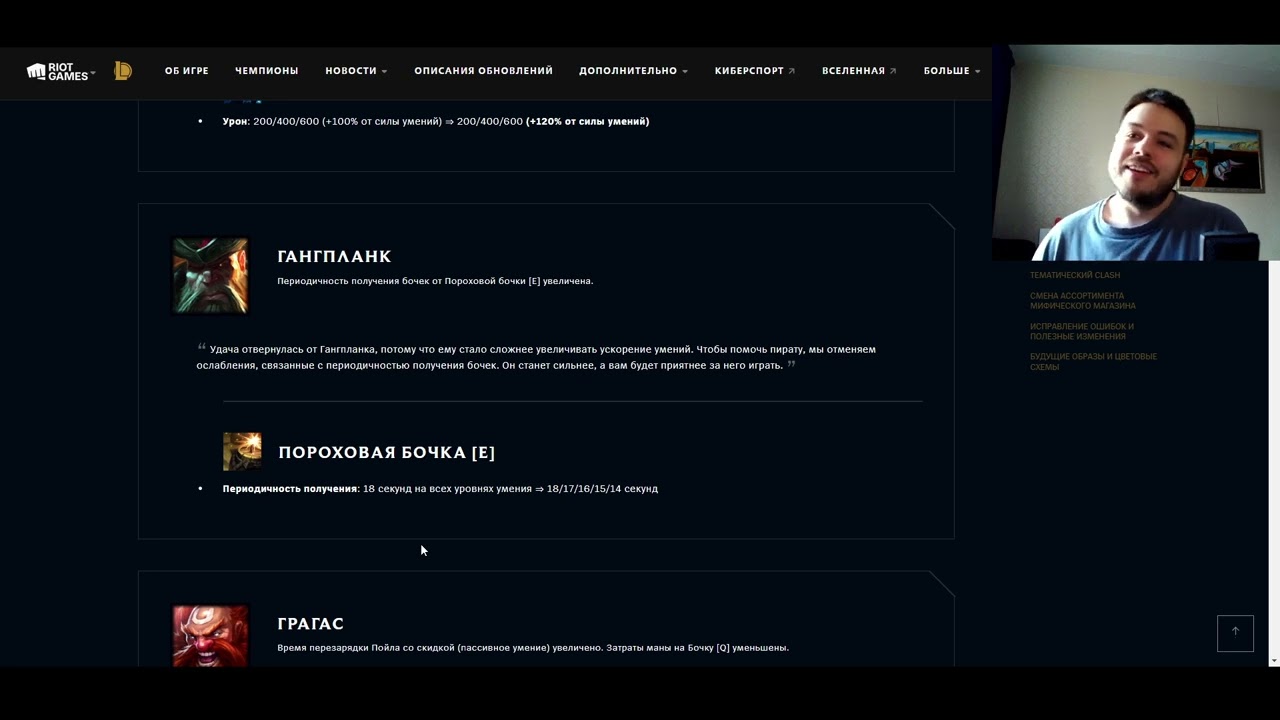Open the ОБ ИГРЕ menu item

pyautogui.click(x=187, y=71)
